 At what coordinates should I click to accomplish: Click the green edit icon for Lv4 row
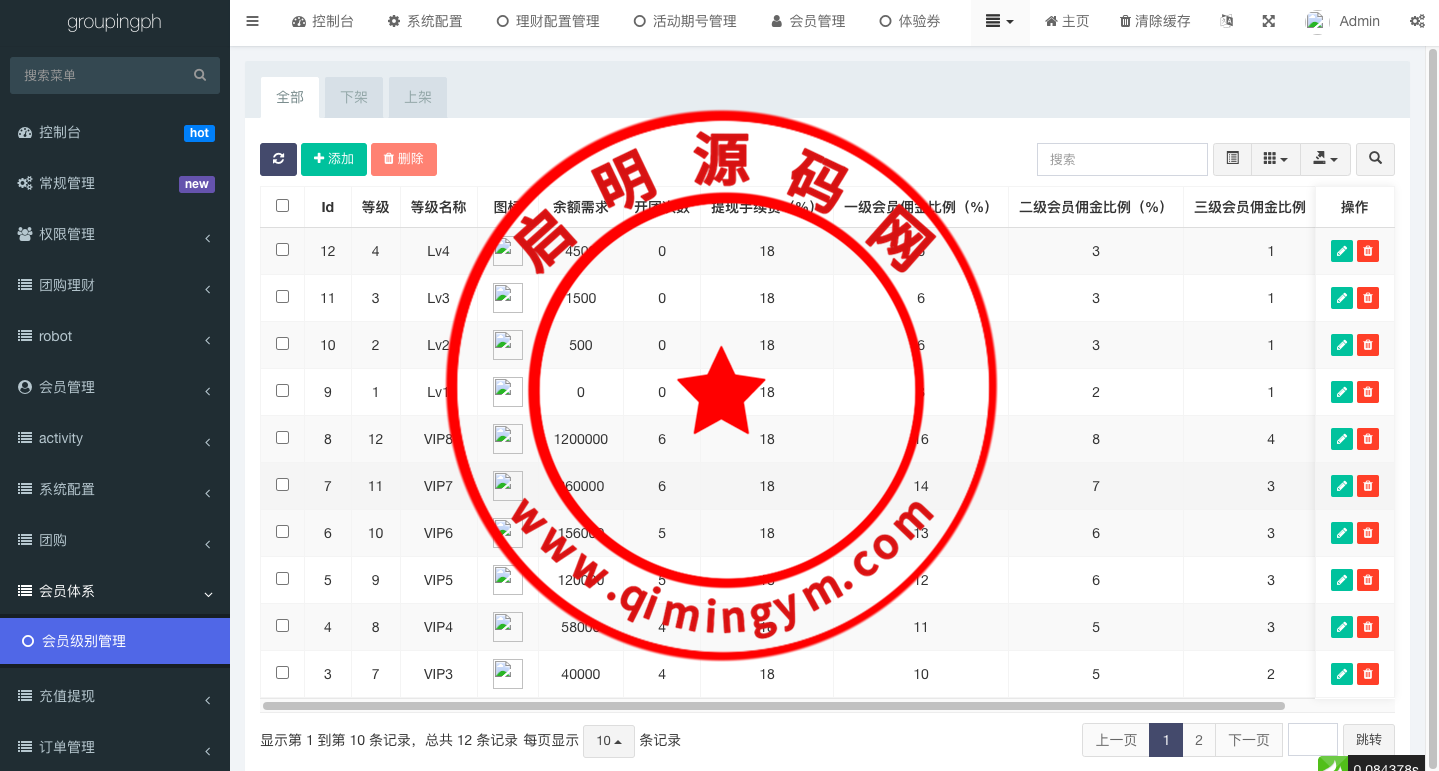1341,251
